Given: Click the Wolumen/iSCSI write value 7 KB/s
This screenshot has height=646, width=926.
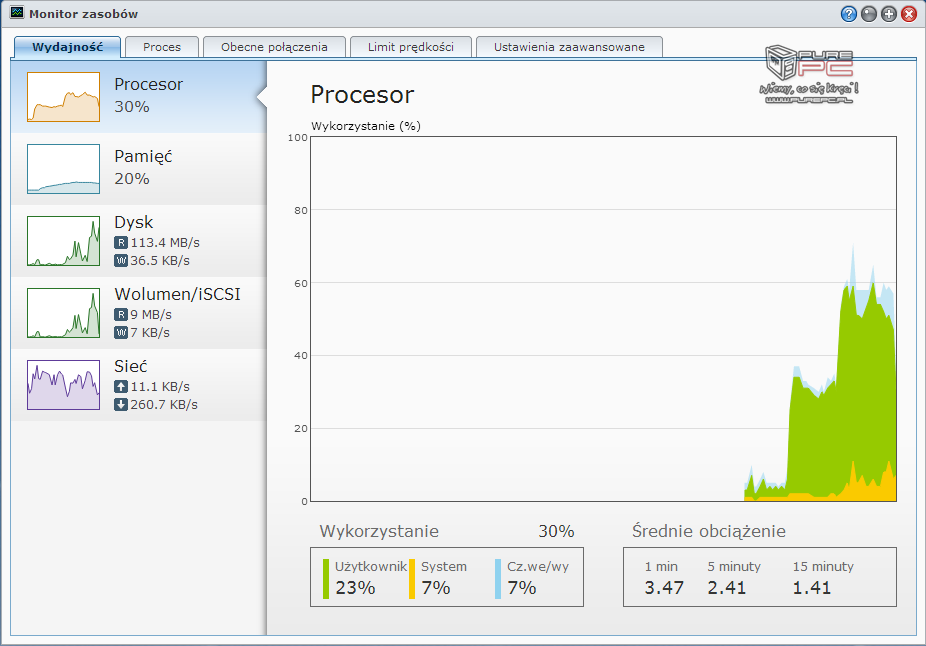Looking at the screenshot, I should pyautogui.click(x=150, y=332).
